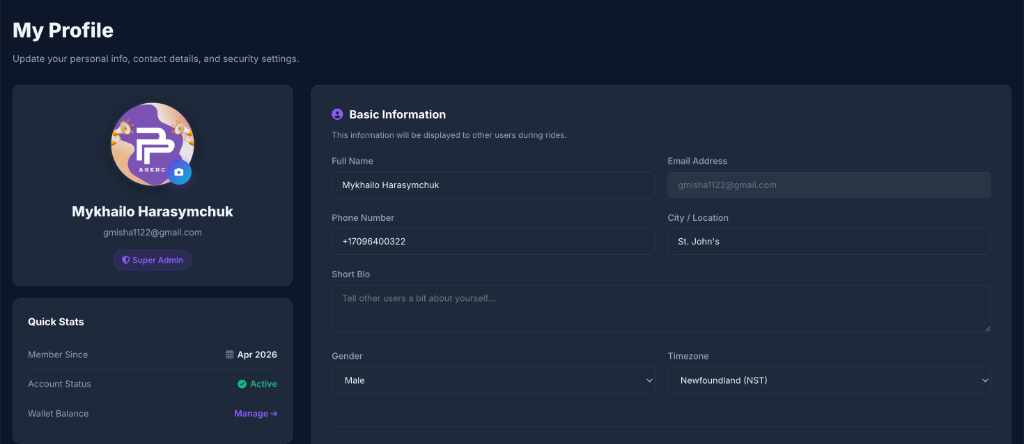Click the Apr 2026 value
The height and width of the screenshot is (444, 1024).
pos(257,355)
